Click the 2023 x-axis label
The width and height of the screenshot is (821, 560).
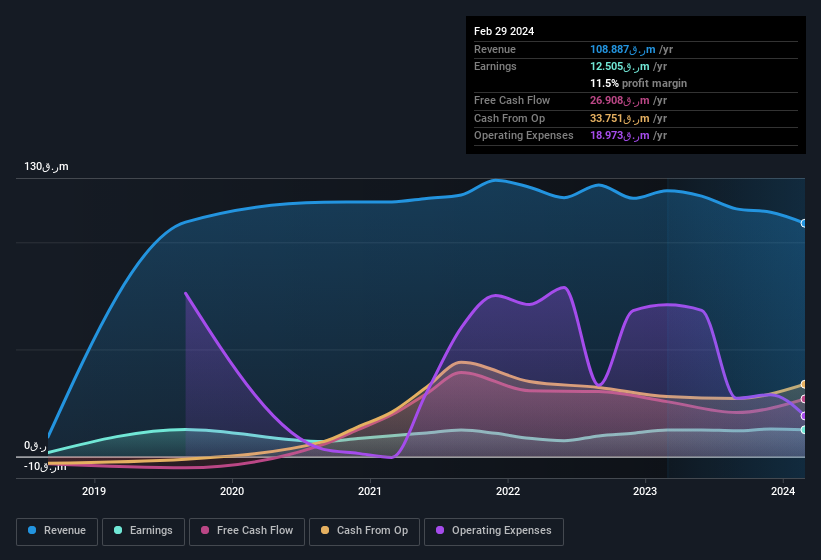point(645,491)
